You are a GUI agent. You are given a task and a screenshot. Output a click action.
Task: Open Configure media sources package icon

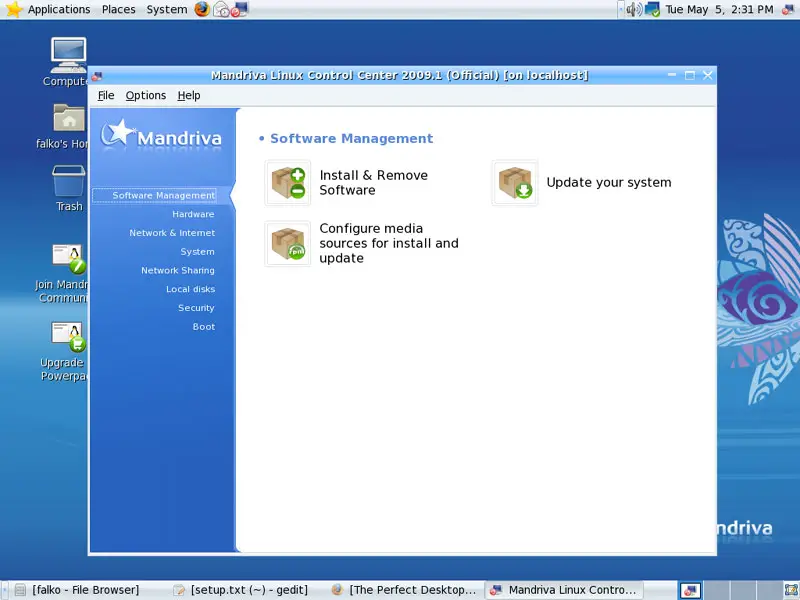(288, 243)
